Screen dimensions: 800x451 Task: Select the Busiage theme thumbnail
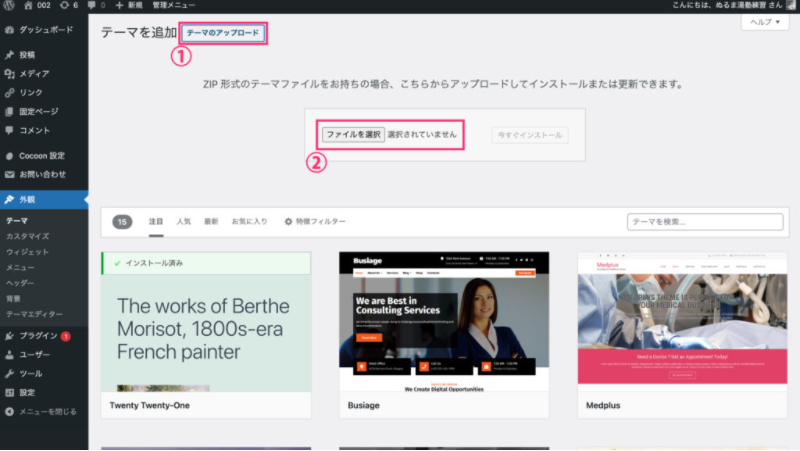443,321
